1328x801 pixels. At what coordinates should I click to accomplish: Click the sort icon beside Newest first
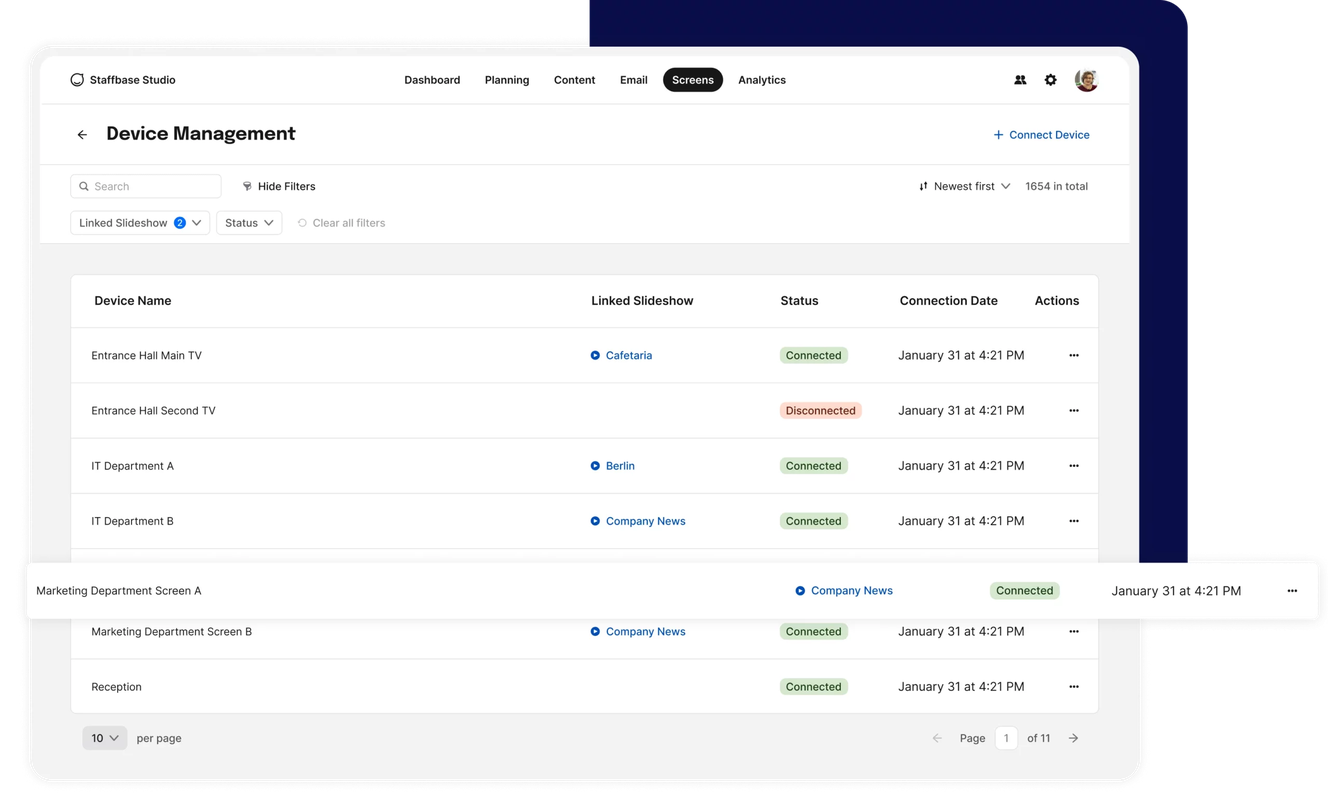[x=922, y=186]
